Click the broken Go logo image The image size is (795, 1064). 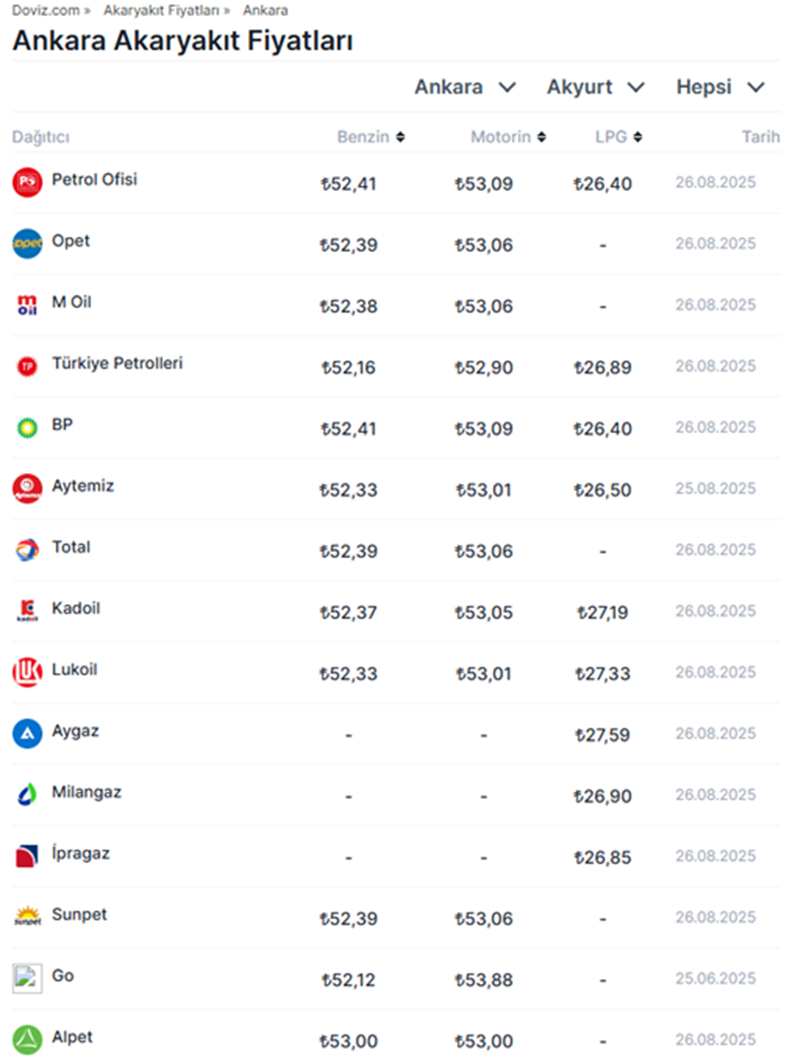point(27,977)
